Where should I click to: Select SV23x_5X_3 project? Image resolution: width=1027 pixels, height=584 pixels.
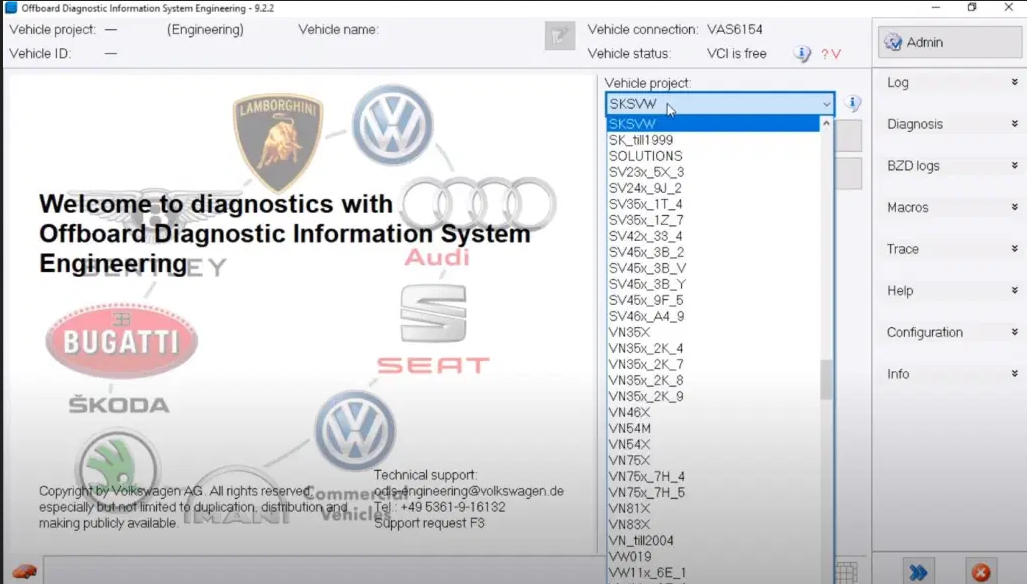[713, 172]
